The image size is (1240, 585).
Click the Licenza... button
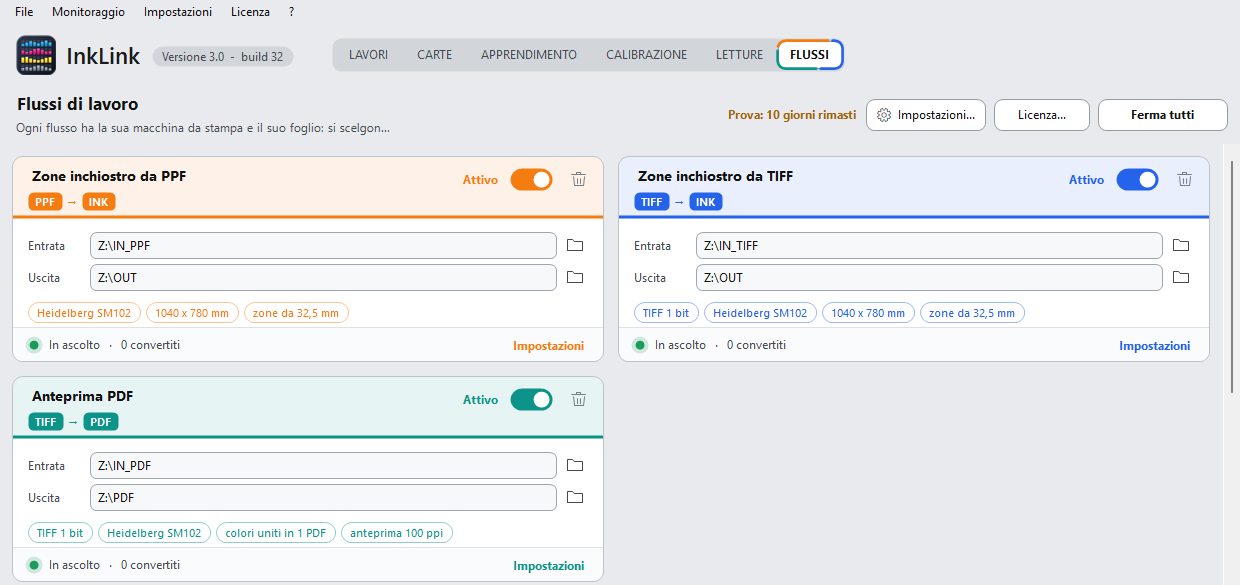tap(1041, 115)
